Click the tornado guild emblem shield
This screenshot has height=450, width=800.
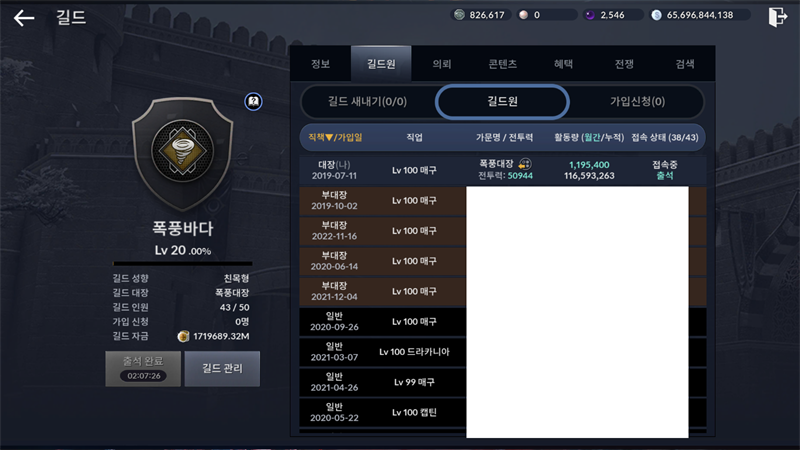coord(183,153)
